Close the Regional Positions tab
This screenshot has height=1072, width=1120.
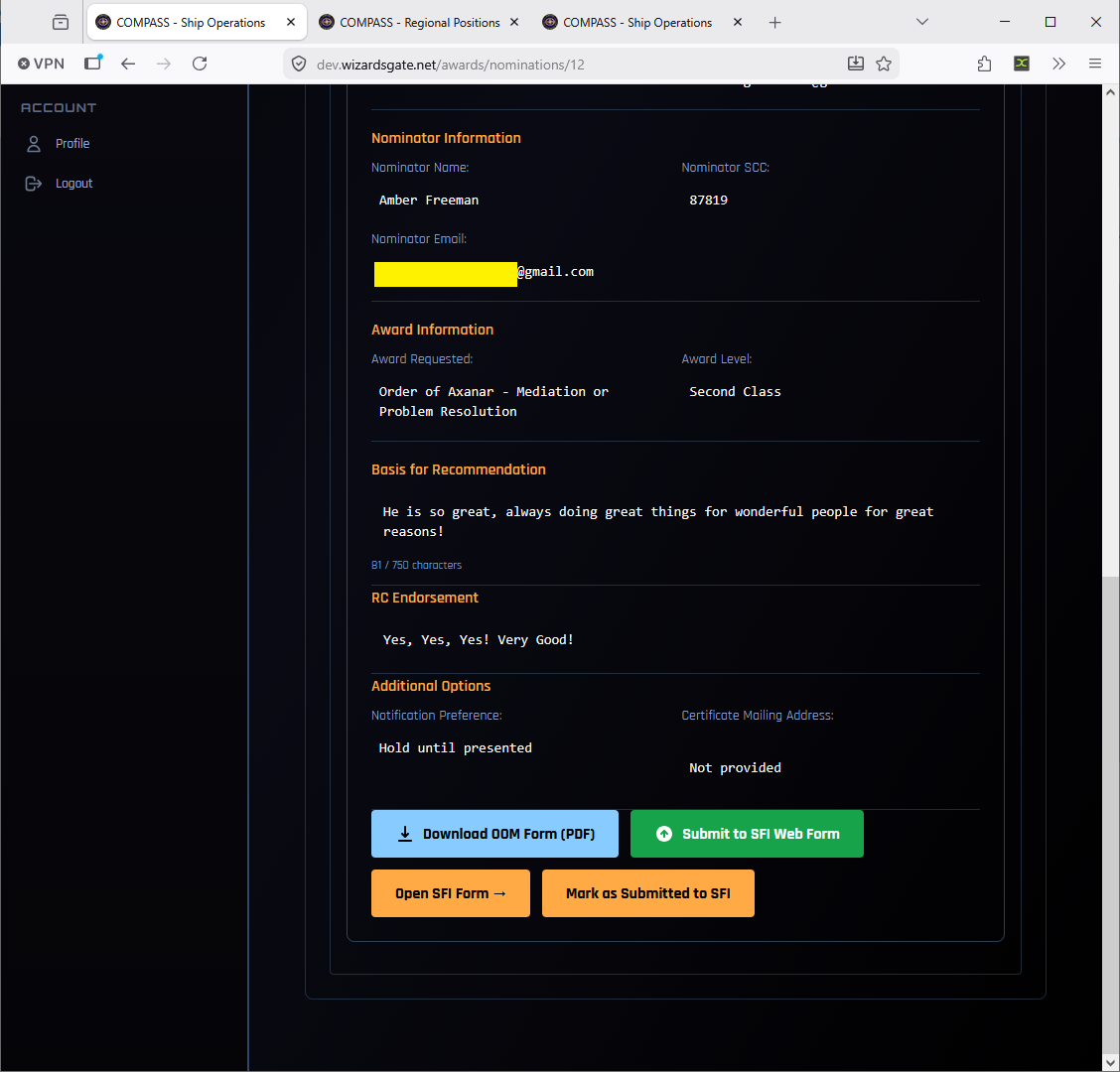(x=514, y=22)
